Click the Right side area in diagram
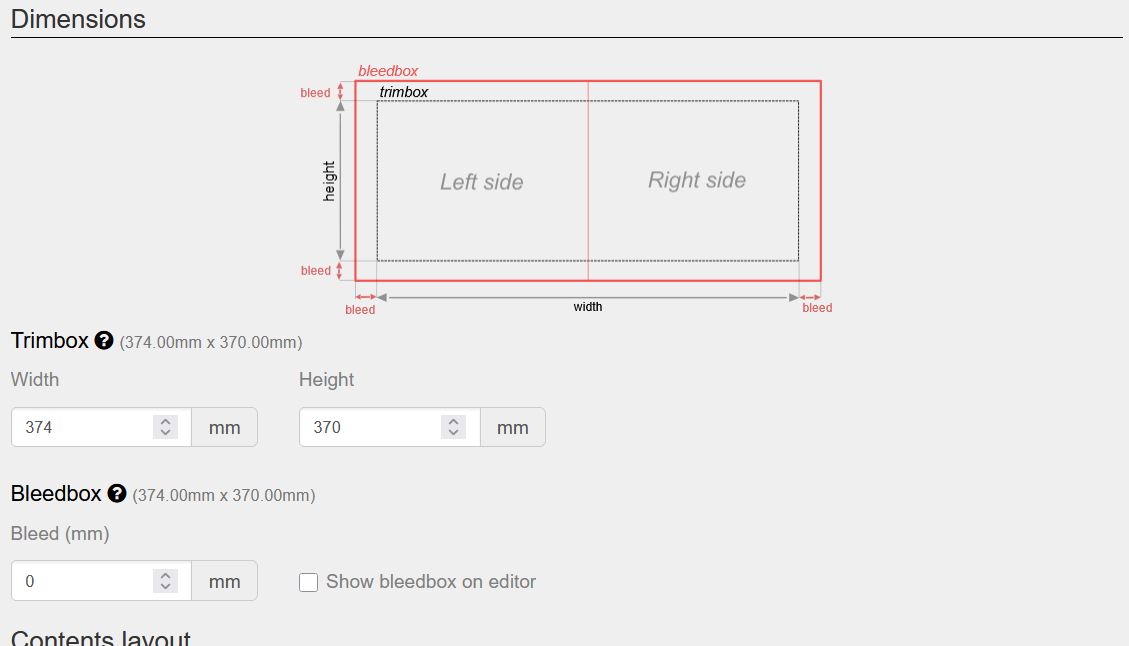Screen dimensions: 1129x646 tap(697, 180)
